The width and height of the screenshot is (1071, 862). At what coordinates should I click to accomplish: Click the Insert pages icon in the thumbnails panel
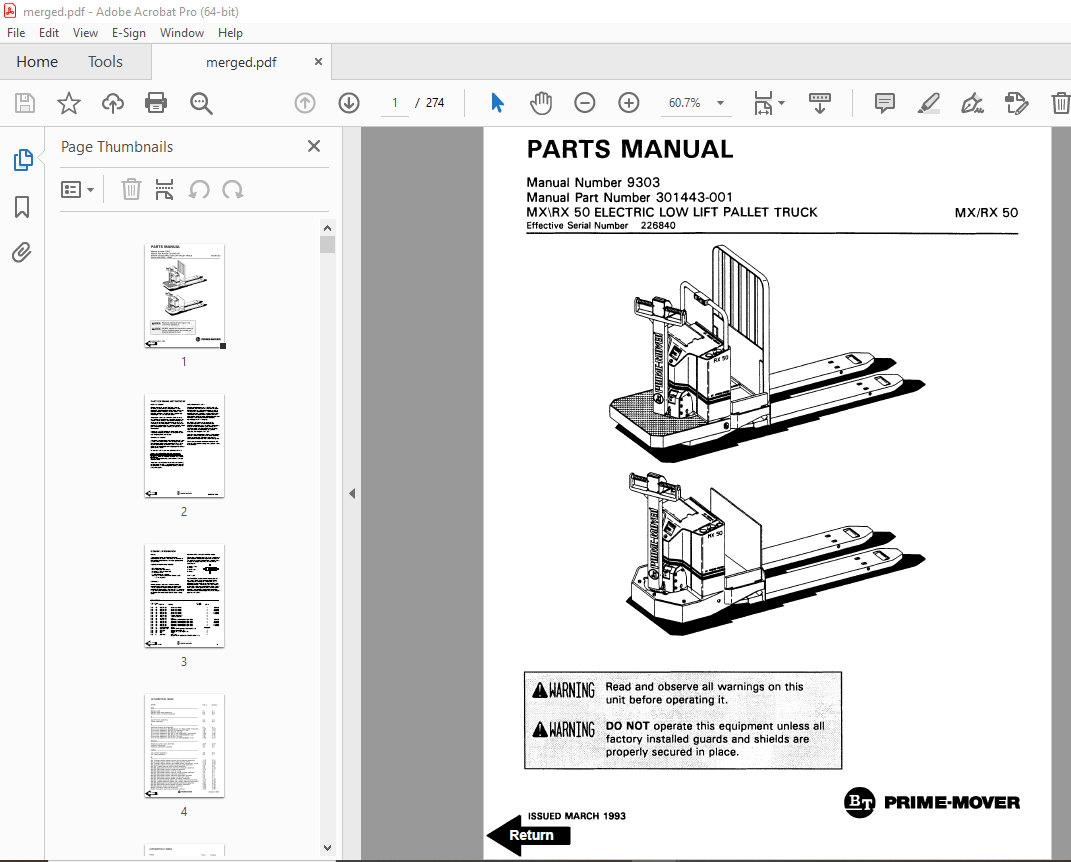click(164, 189)
